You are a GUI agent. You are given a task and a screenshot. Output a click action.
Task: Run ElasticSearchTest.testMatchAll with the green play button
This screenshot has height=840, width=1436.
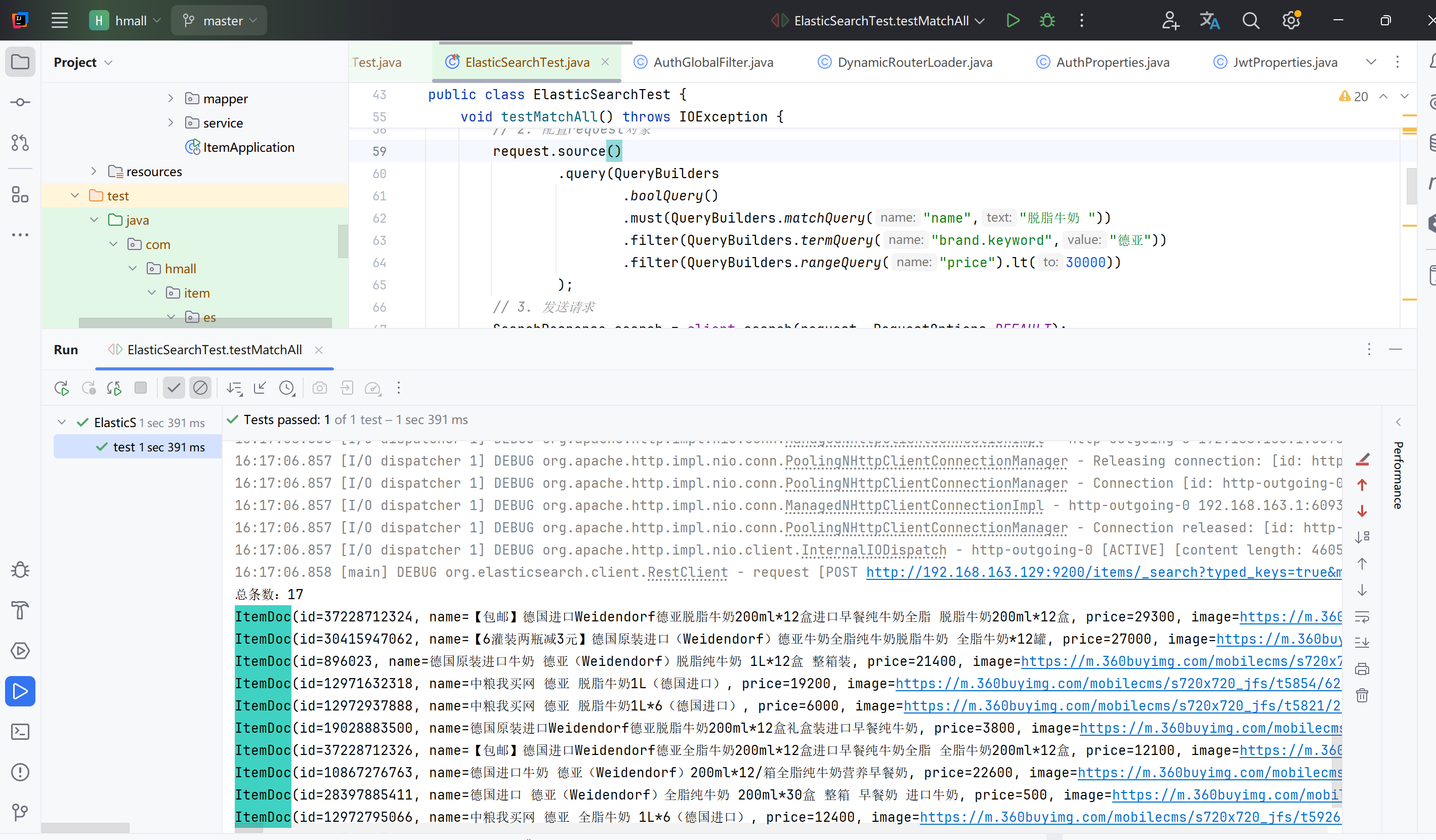tap(1012, 21)
